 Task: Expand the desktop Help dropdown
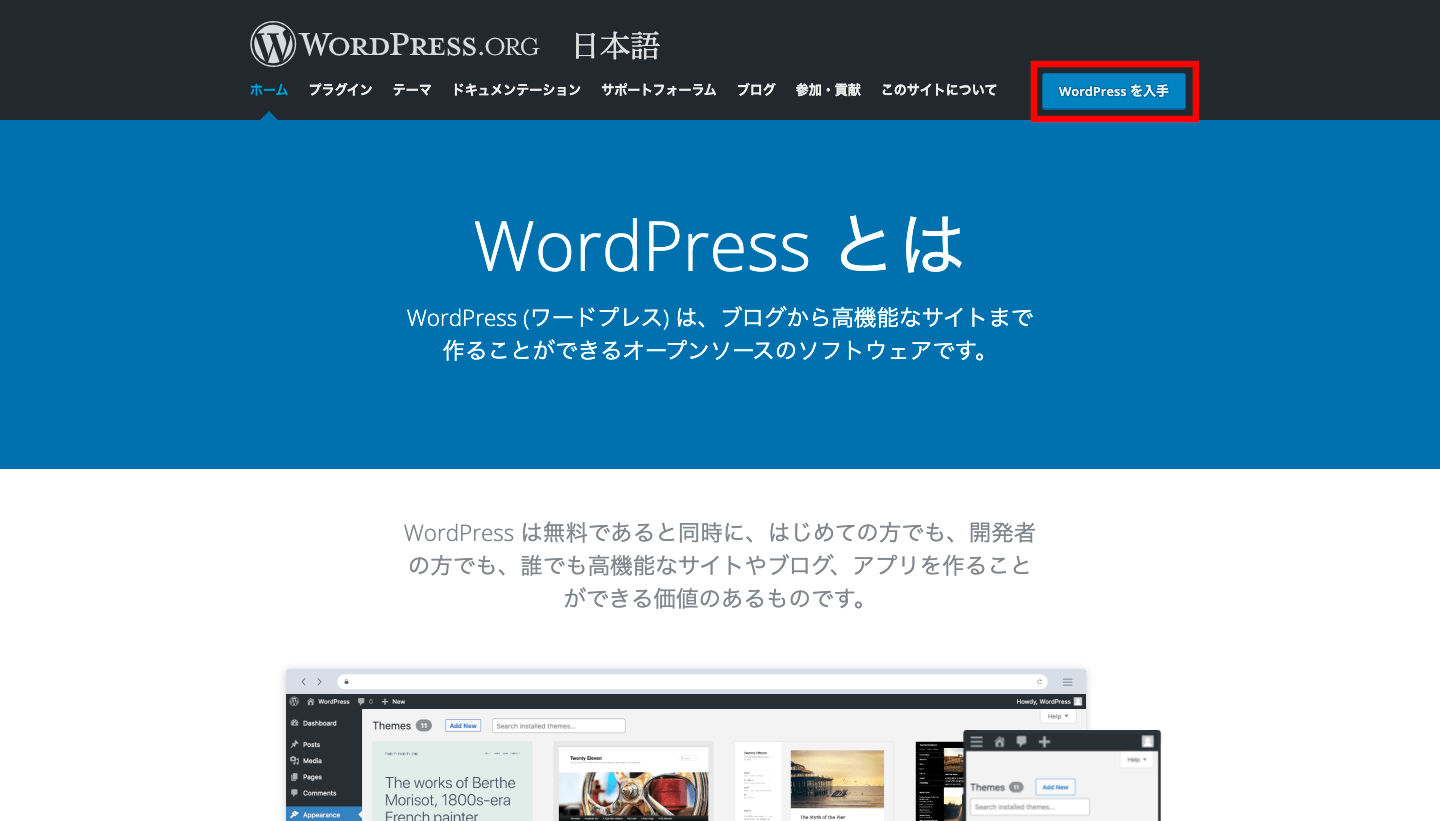pos(1058,717)
